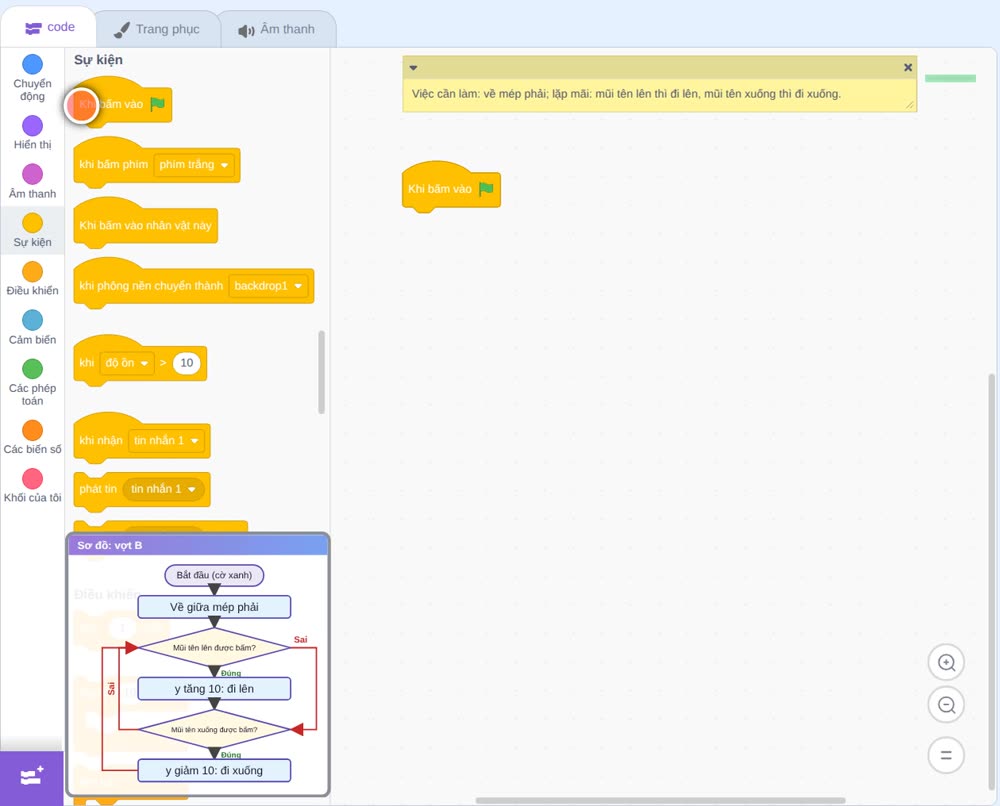The height and width of the screenshot is (806, 1000).
Task: Open the add extension button
Action: (x=32, y=778)
